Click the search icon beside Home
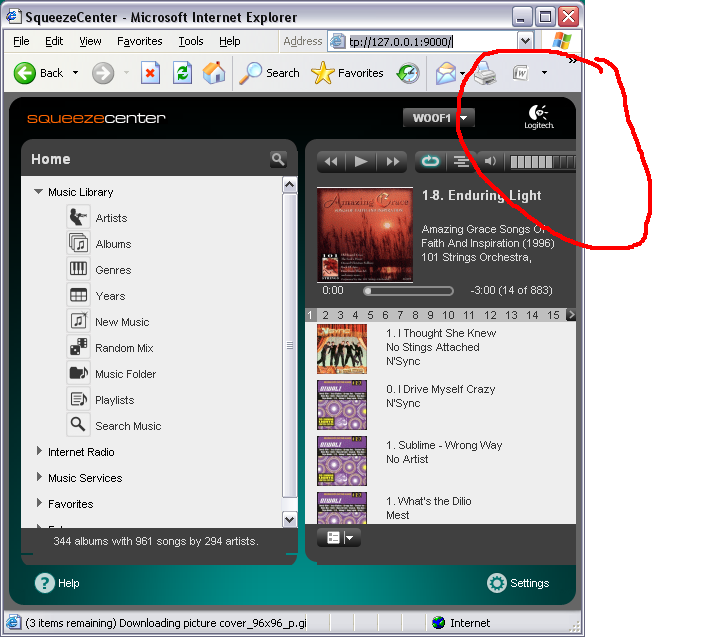 pyautogui.click(x=277, y=159)
